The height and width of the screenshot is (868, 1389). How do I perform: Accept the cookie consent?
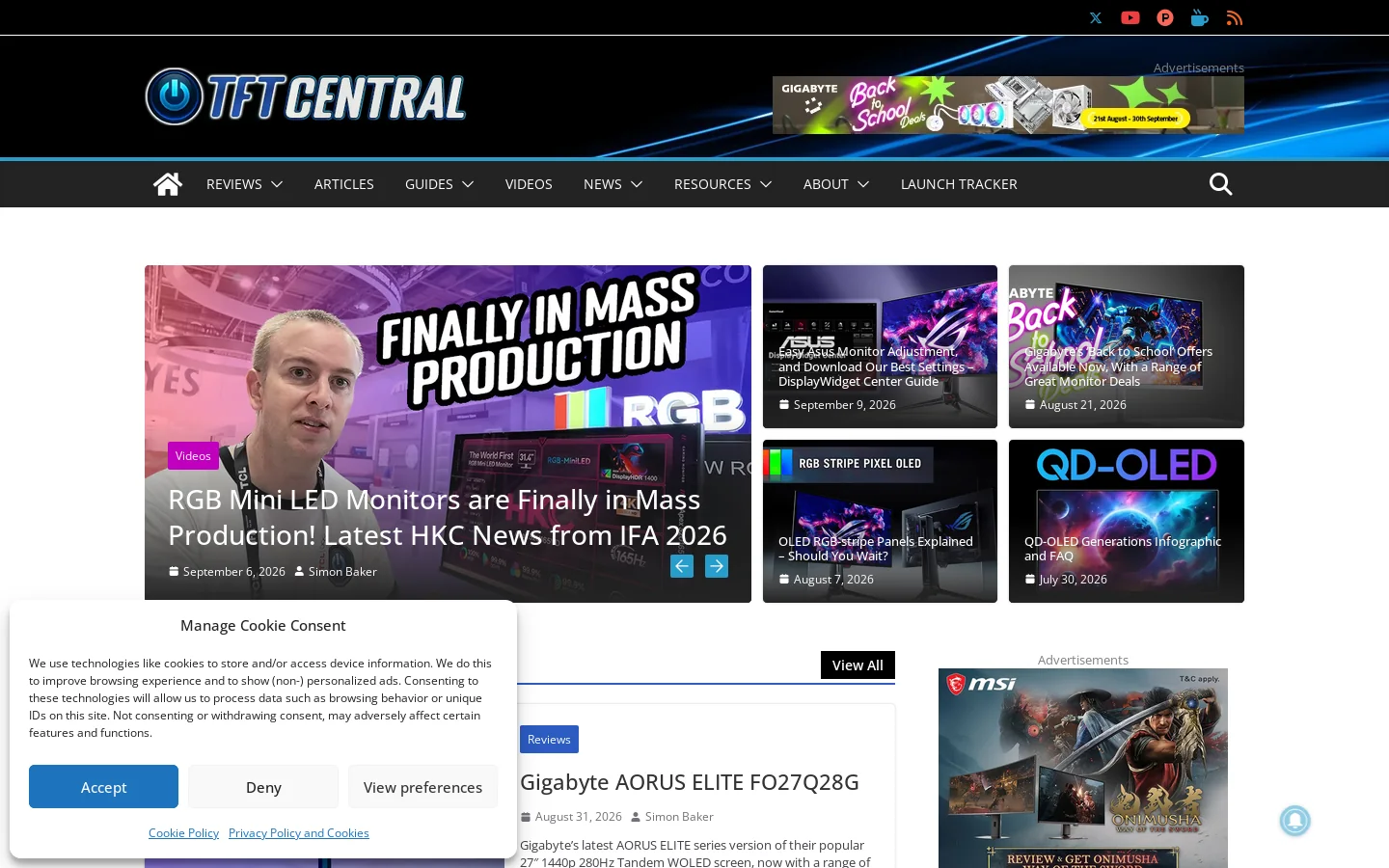click(x=103, y=787)
